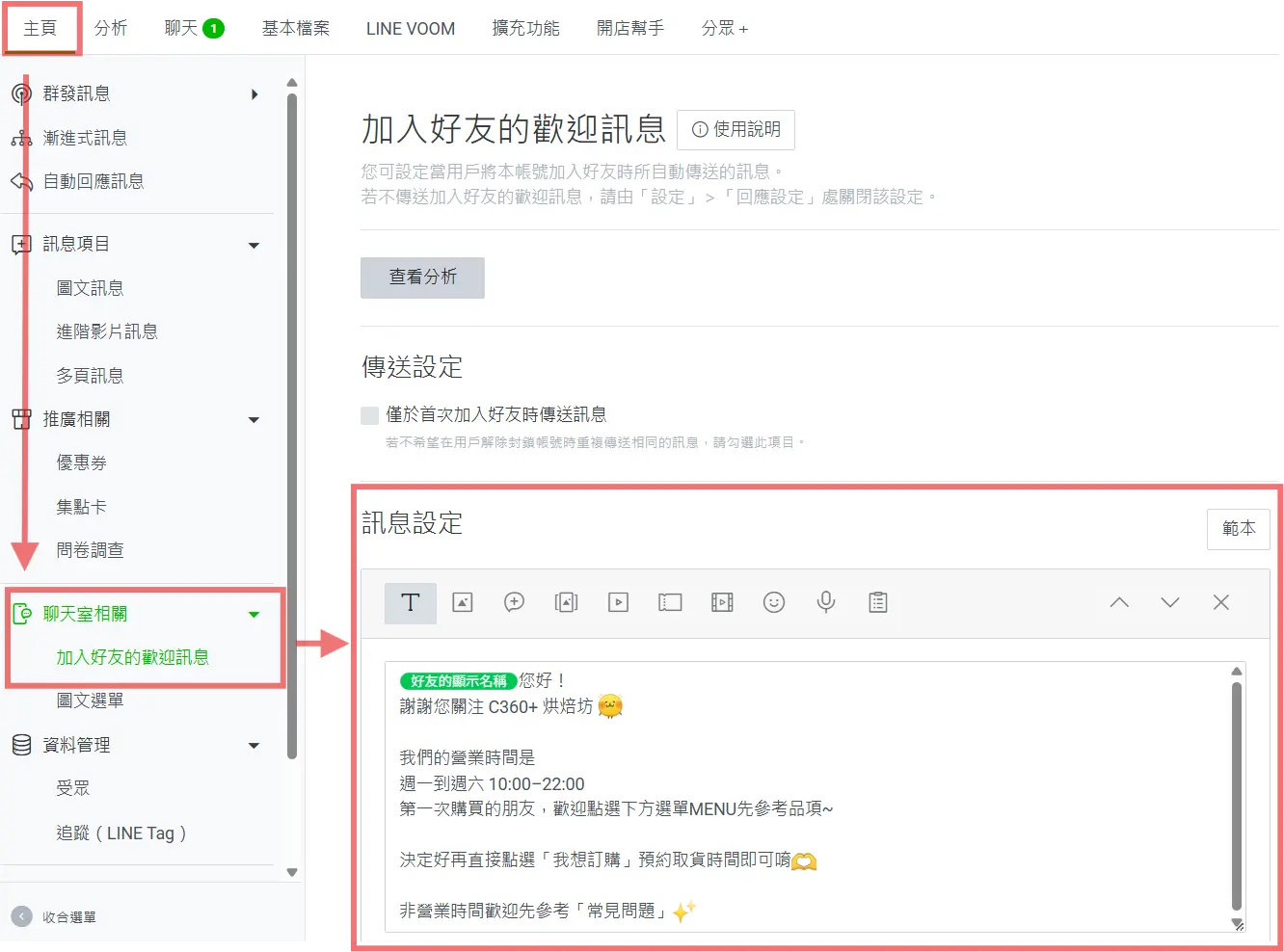
Task: Remove message block with X icon
Action: pyautogui.click(x=1221, y=603)
